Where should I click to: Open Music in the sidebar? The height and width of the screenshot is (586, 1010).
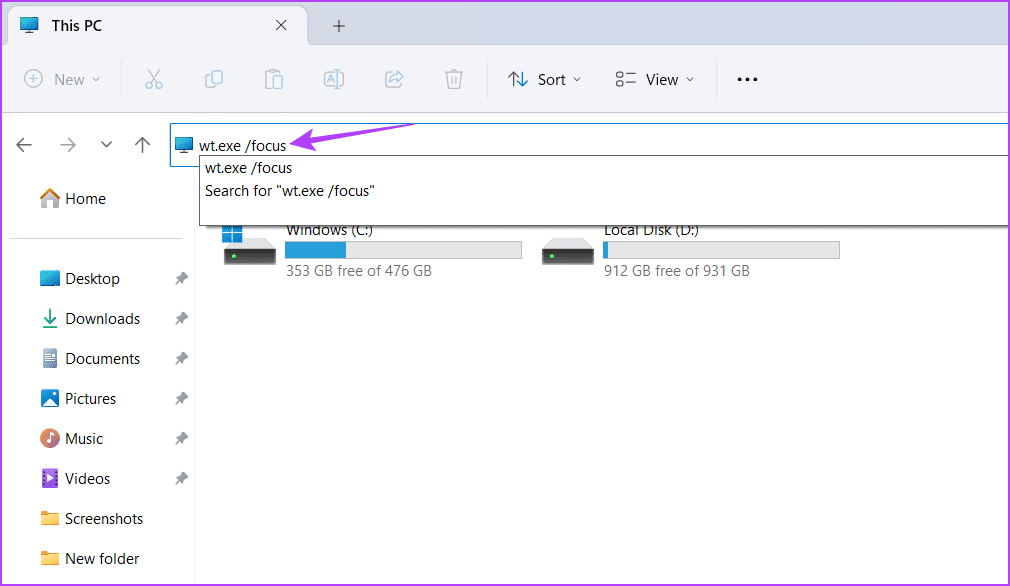click(x=71, y=439)
